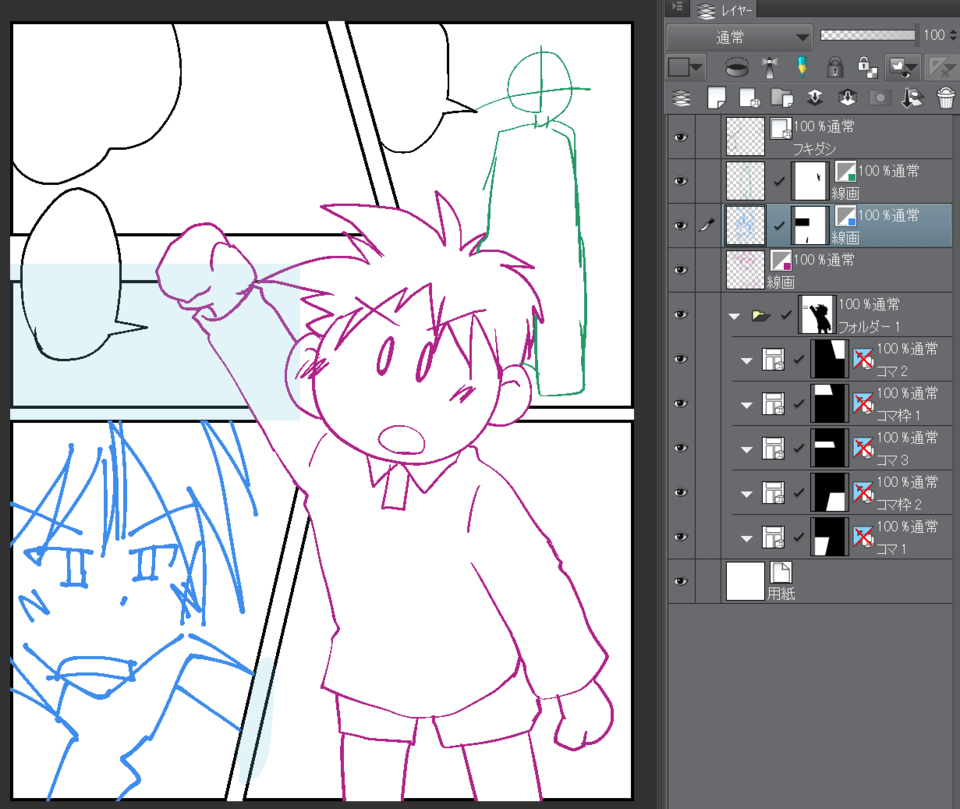Click the ruler icon on コマ 3
960x809 pixels.
863,448
